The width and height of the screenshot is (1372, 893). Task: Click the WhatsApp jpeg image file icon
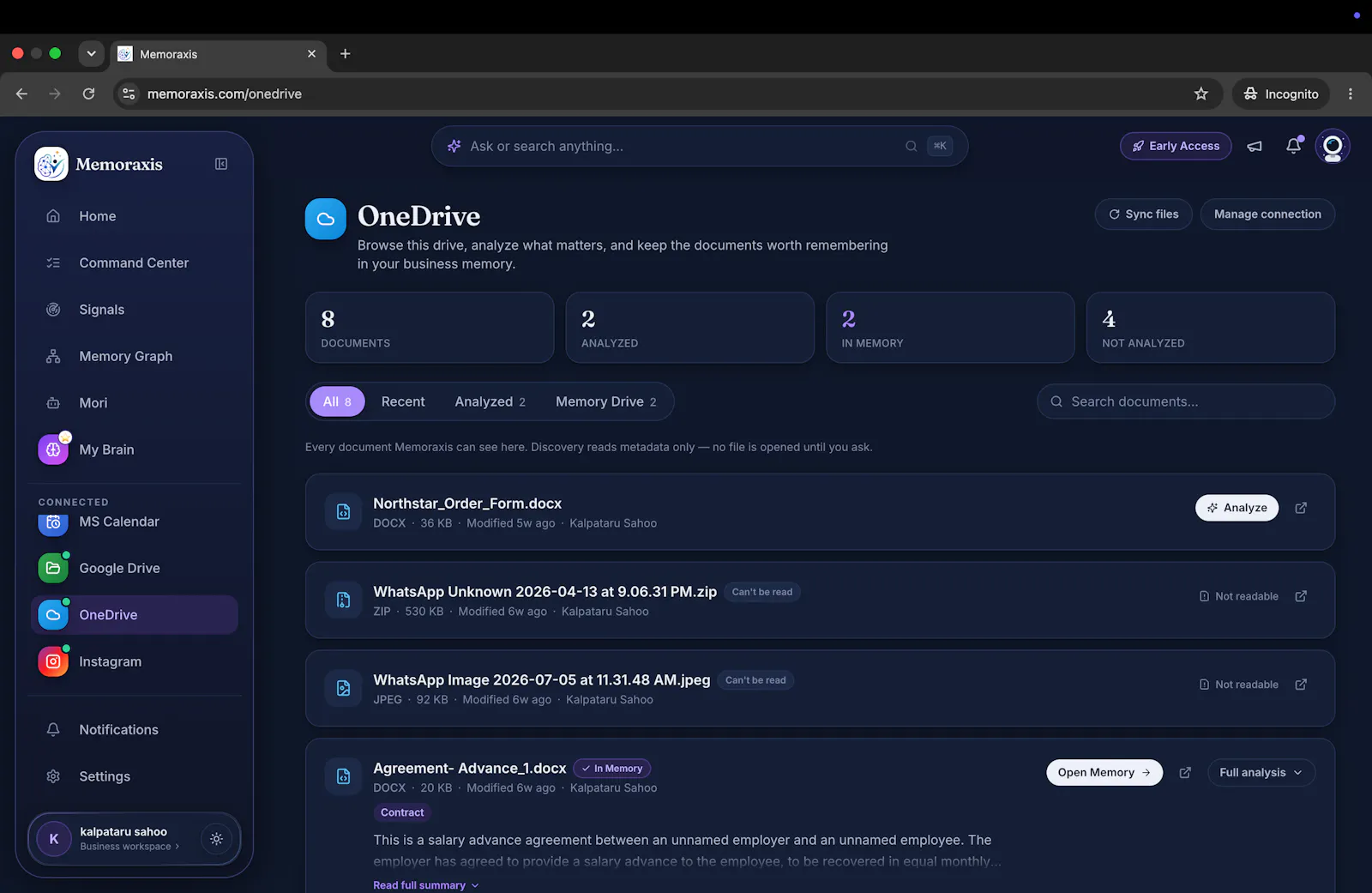(343, 689)
